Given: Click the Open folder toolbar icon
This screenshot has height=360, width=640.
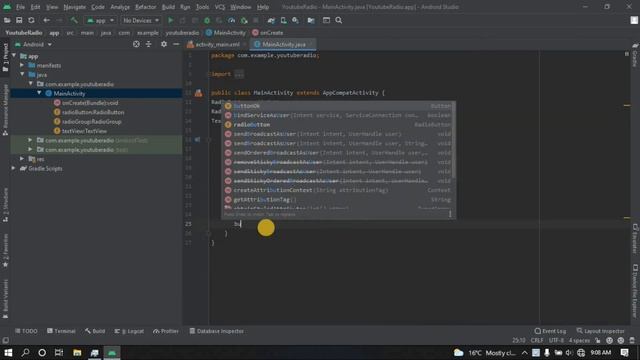Looking at the screenshot, I should (x=7, y=20).
